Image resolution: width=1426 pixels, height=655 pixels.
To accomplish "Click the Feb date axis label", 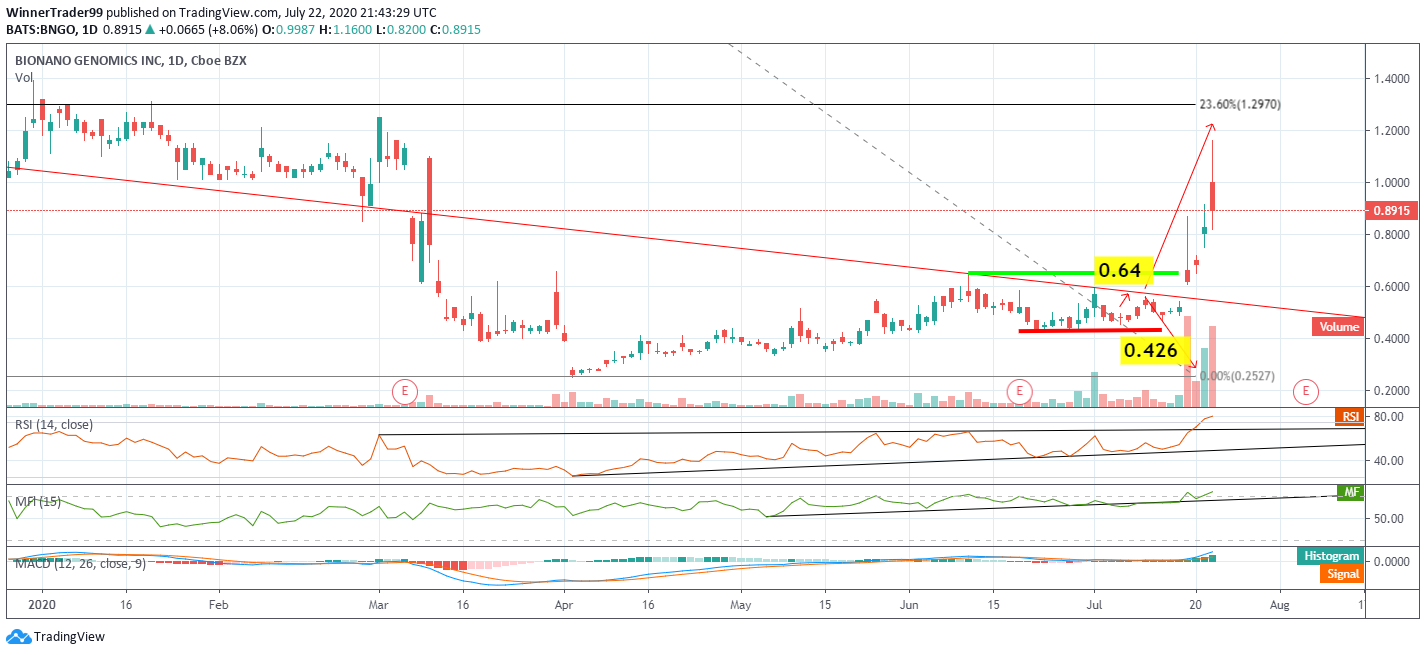I will tap(219, 605).
